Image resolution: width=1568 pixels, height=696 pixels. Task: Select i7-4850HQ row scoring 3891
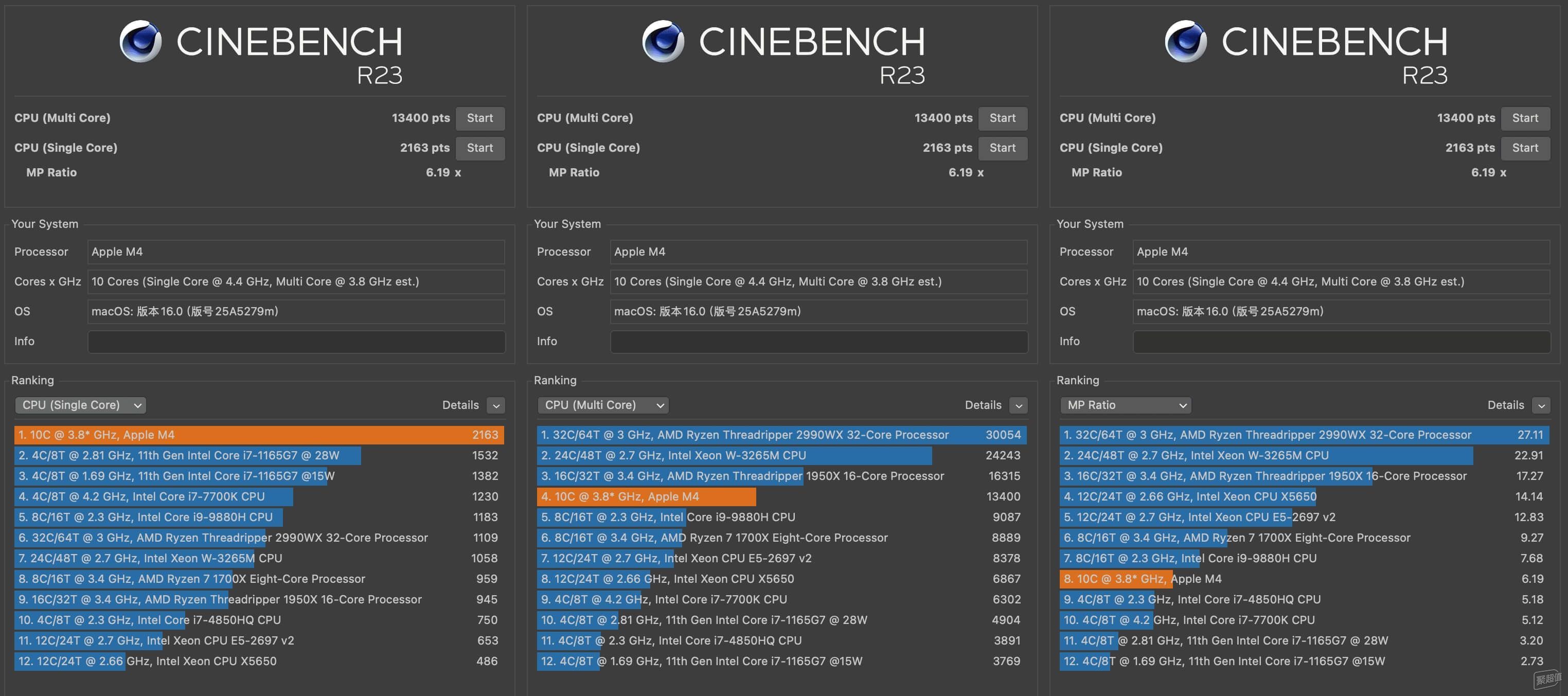782,640
